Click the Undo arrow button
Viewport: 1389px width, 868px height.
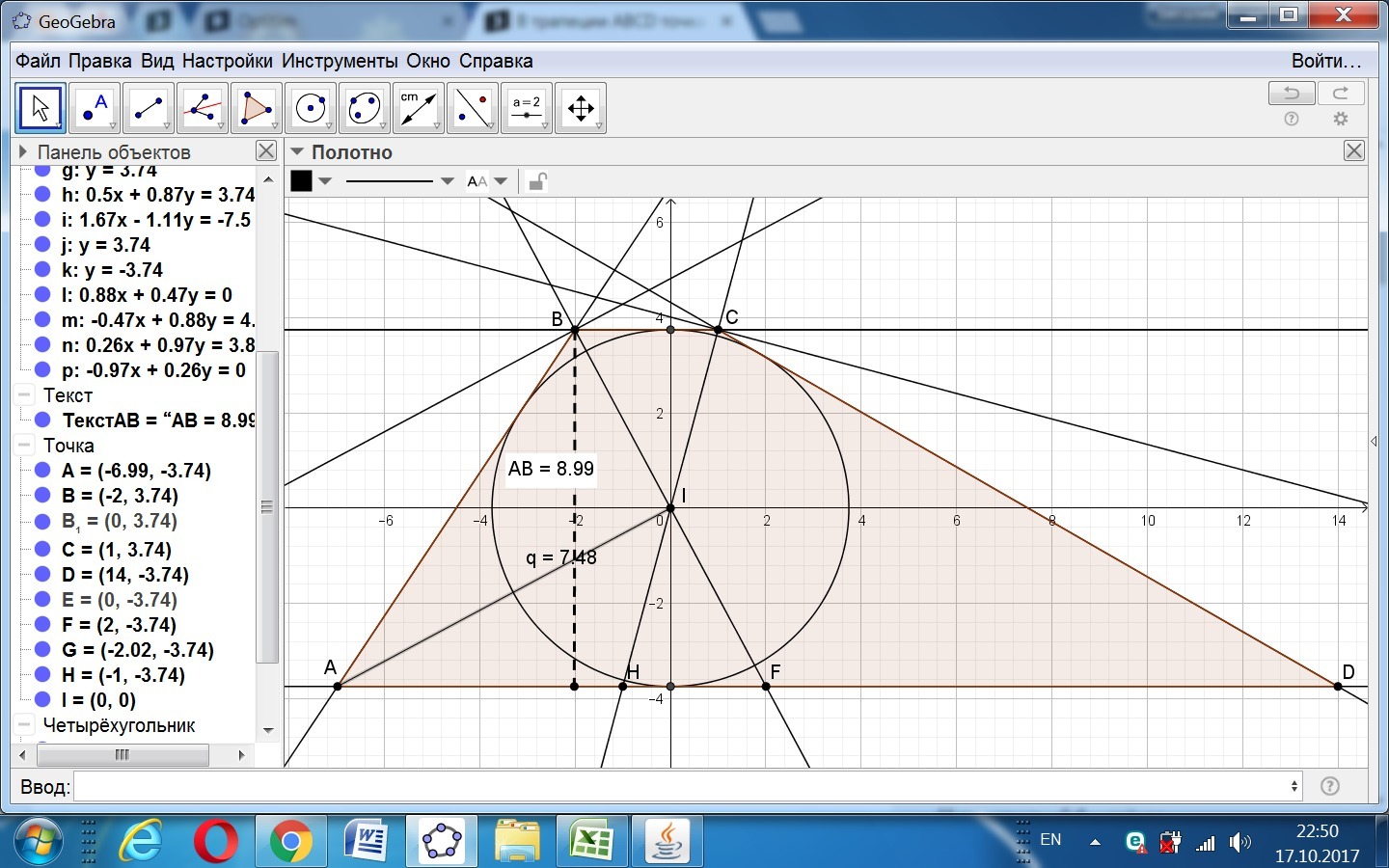[x=1292, y=94]
